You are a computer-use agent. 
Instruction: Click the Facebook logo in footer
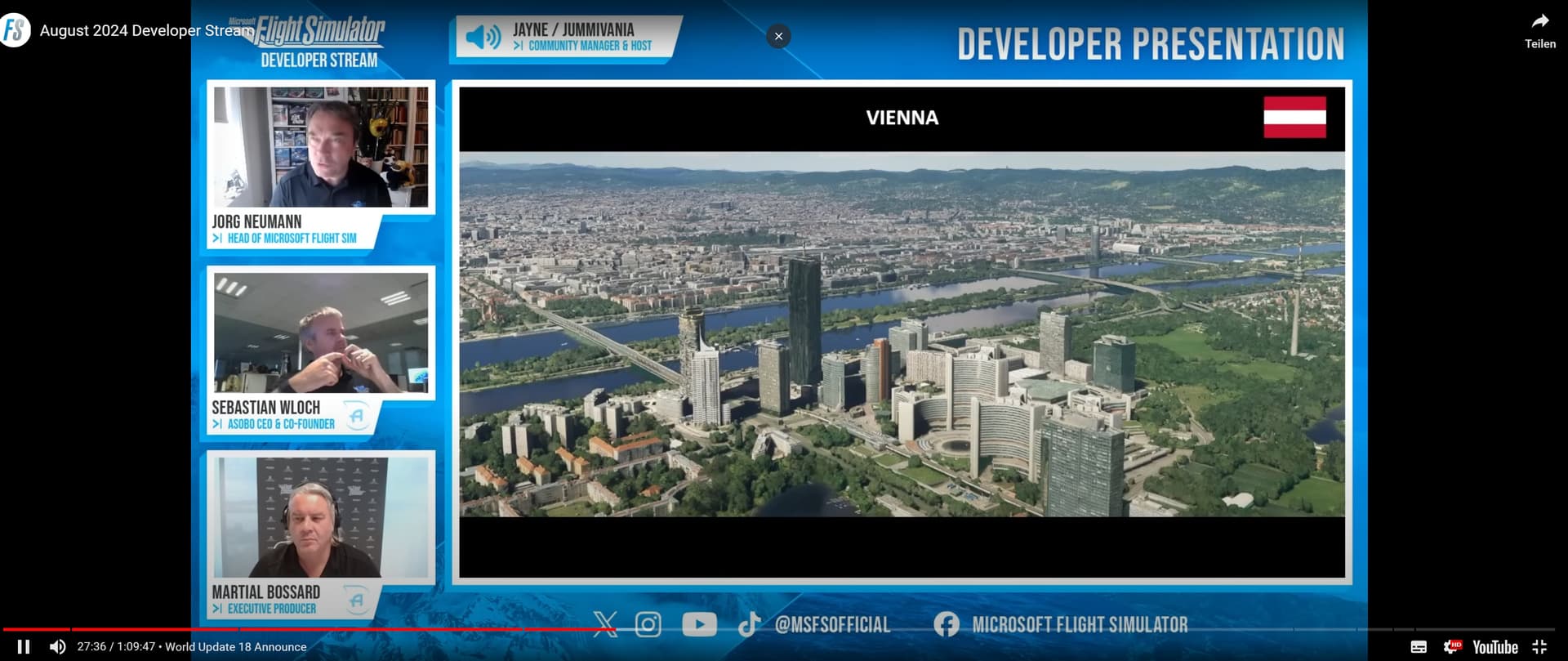pyautogui.click(x=947, y=624)
